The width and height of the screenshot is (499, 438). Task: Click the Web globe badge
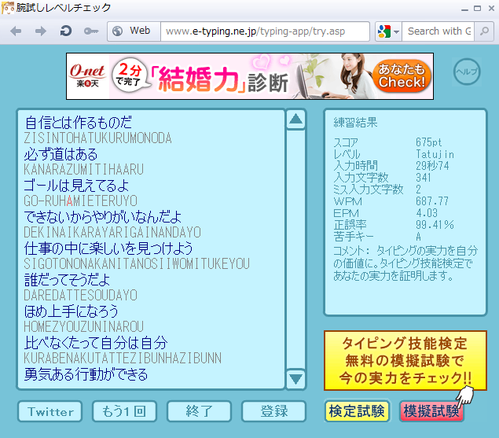(133, 31)
